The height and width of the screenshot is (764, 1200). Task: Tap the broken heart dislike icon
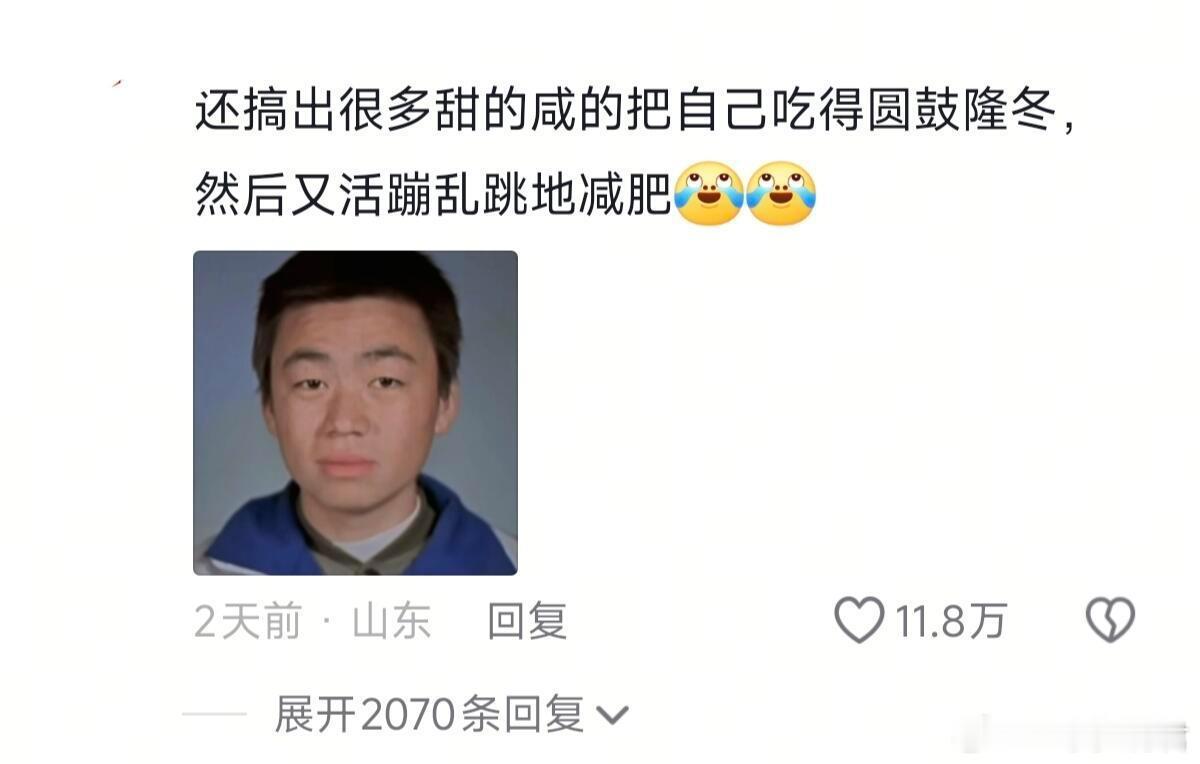point(1110,621)
